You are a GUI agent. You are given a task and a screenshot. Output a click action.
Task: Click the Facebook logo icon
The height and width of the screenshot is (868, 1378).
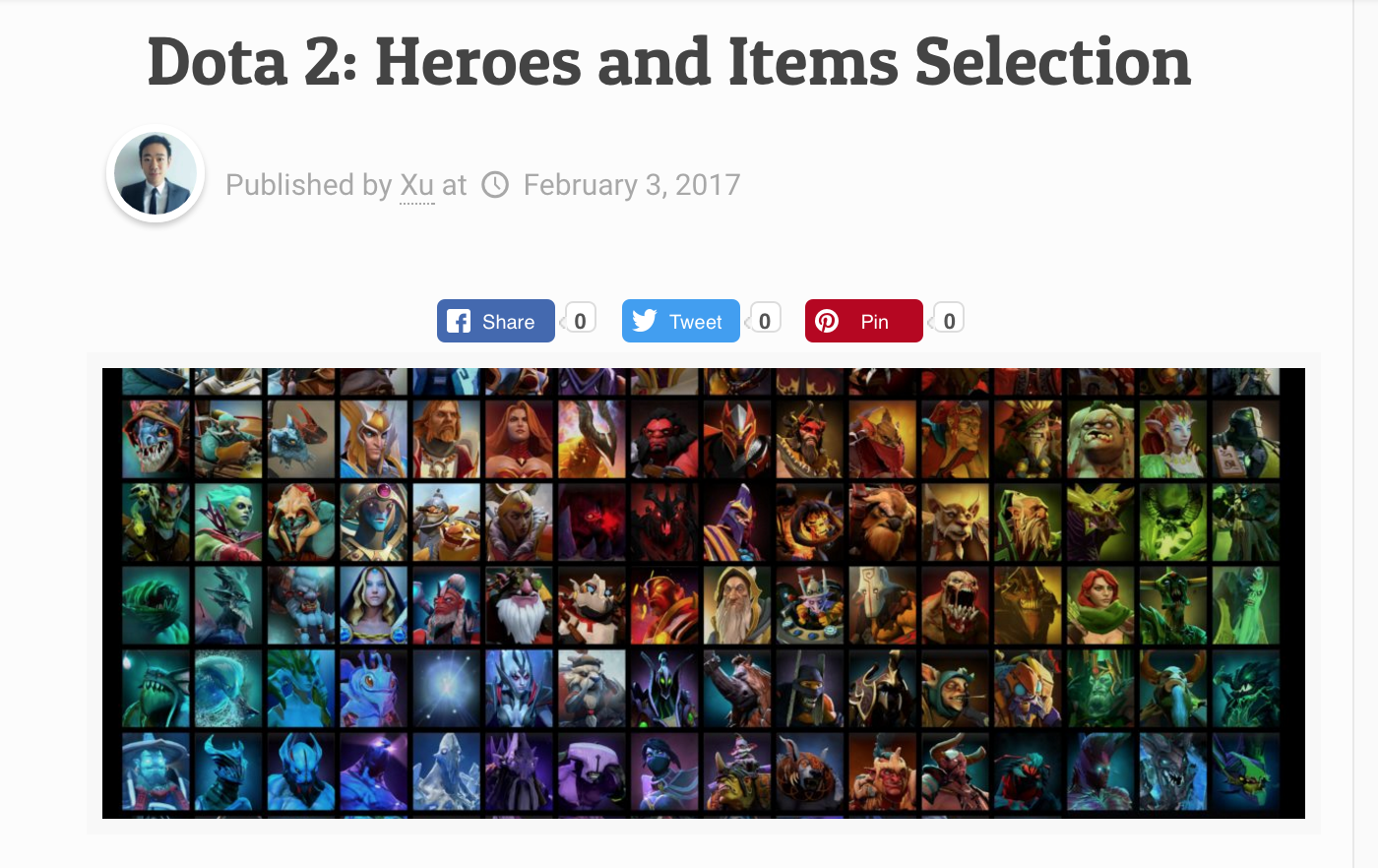click(x=459, y=321)
